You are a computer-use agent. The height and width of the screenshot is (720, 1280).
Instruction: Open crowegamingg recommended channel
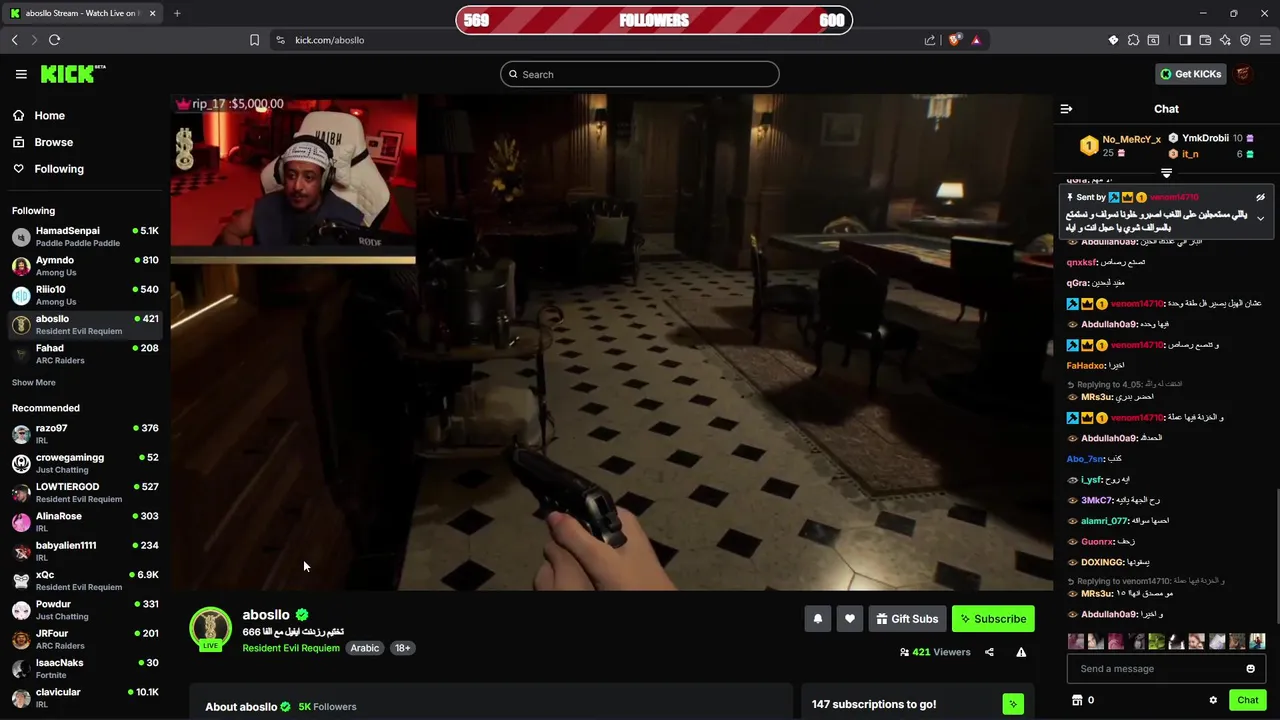(85, 463)
